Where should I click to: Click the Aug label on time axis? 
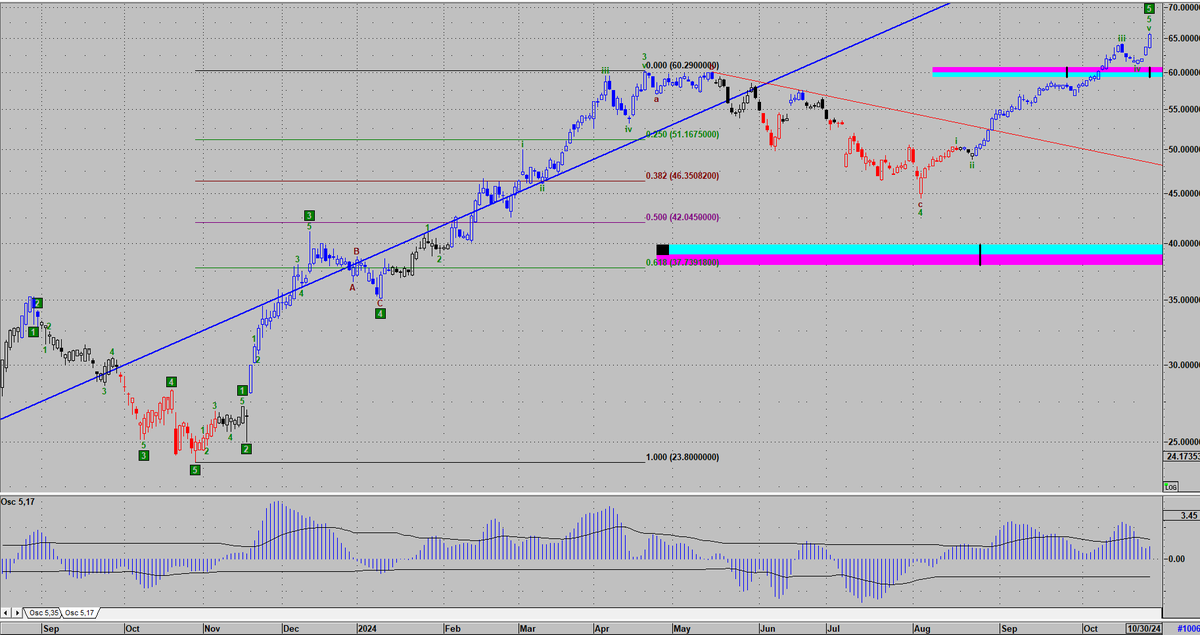pos(922,628)
